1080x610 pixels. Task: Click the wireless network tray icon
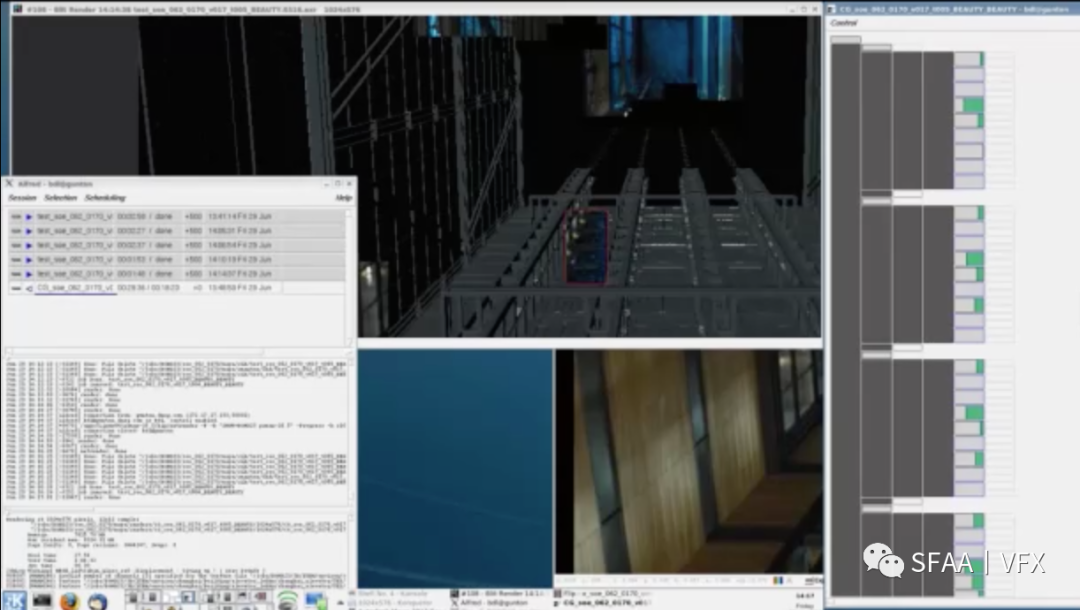[287, 600]
